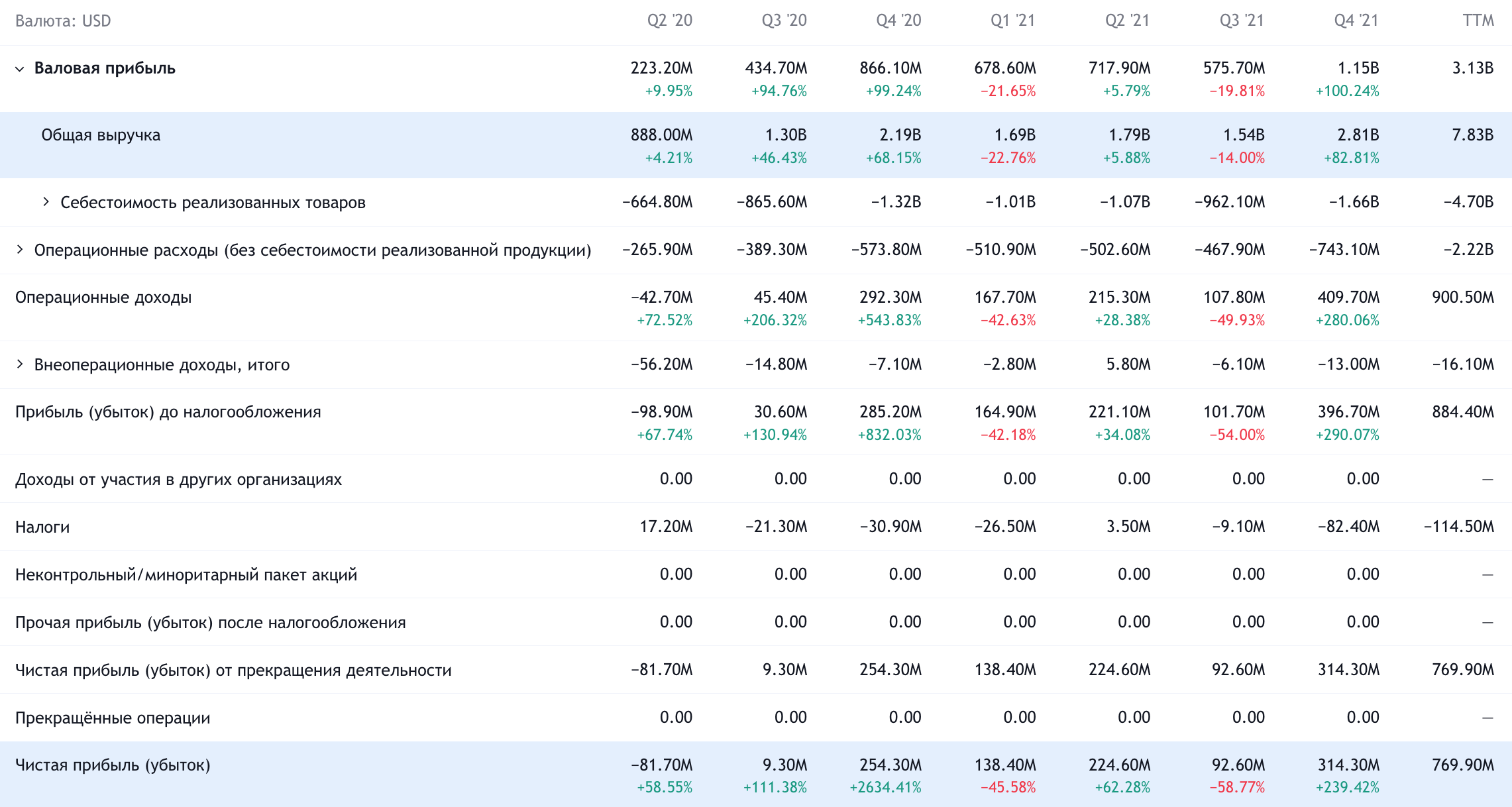1512x807 pixels.
Task: Click the Q2 '20 column header
Action: click(x=670, y=21)
